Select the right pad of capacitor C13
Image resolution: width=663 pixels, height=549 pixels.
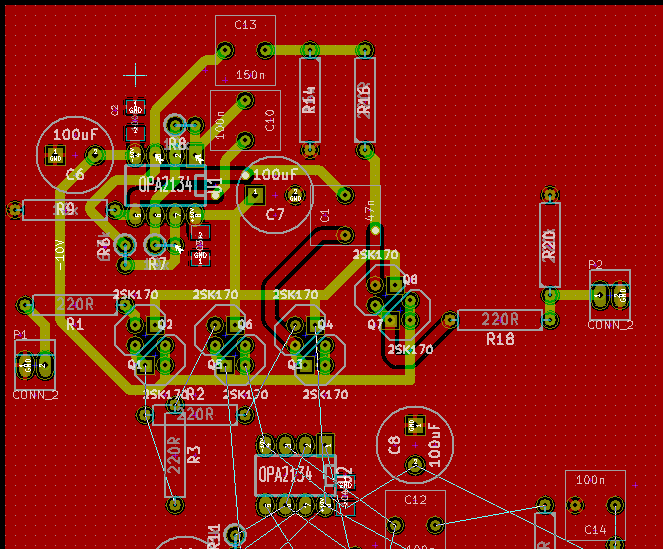point(266,50)
